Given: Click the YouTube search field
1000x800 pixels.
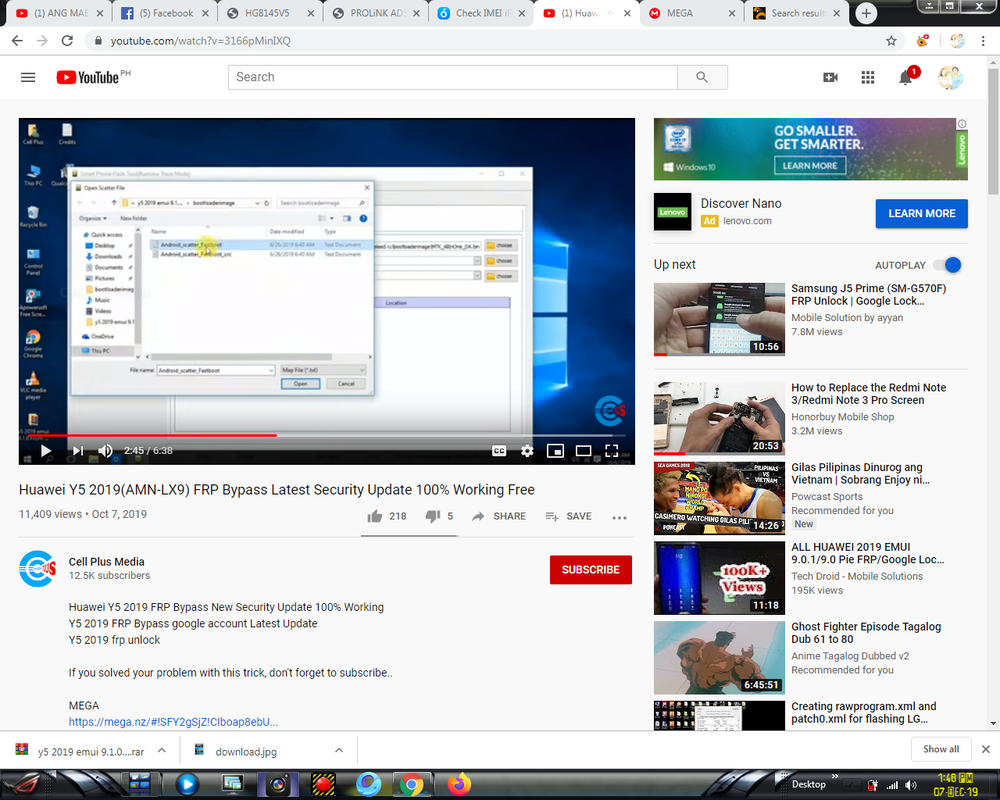Looking at the screenshot, I should pos(453,77).
